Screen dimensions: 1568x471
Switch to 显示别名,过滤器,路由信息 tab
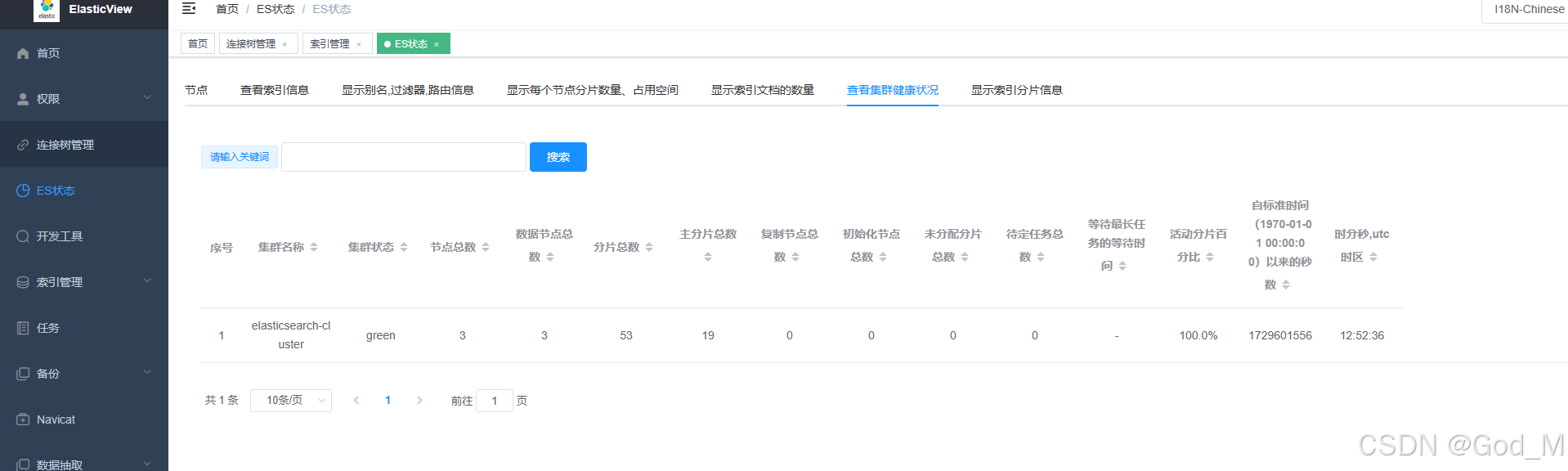408,90
